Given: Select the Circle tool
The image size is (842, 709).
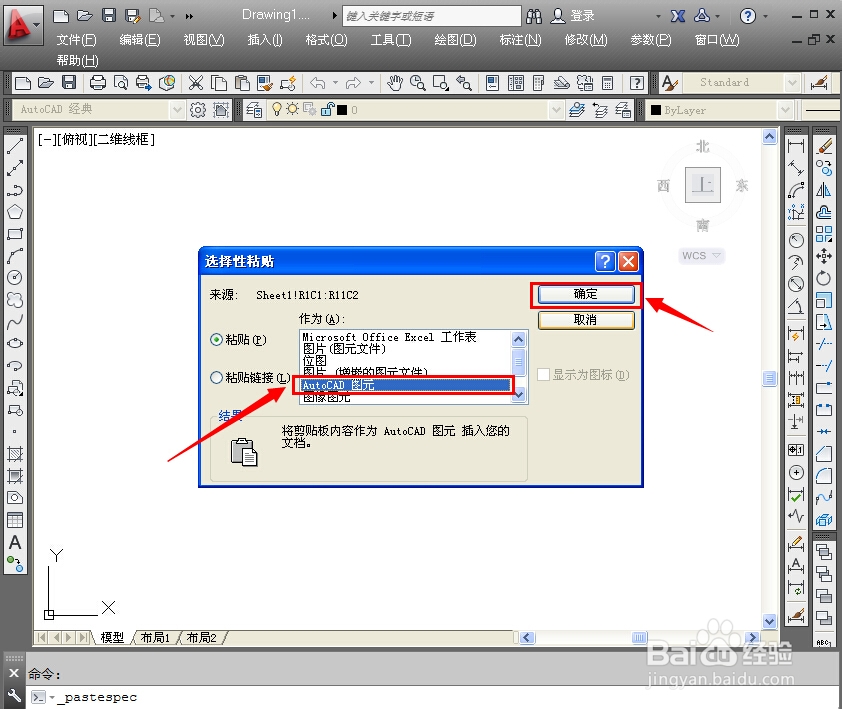Looking at the screenshot, I should [14, 278].
